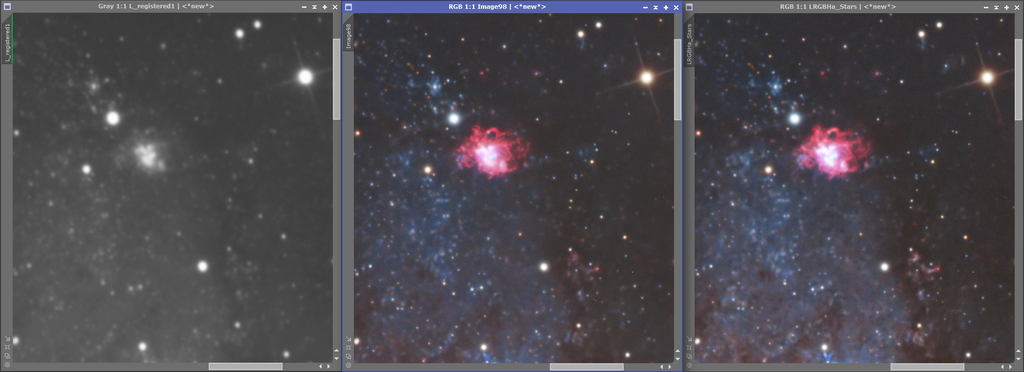Select the LRGBHa_Stars vertical view tab
Image resolution: width=1024 pixels, height=372 pixels.
(689, 44)
